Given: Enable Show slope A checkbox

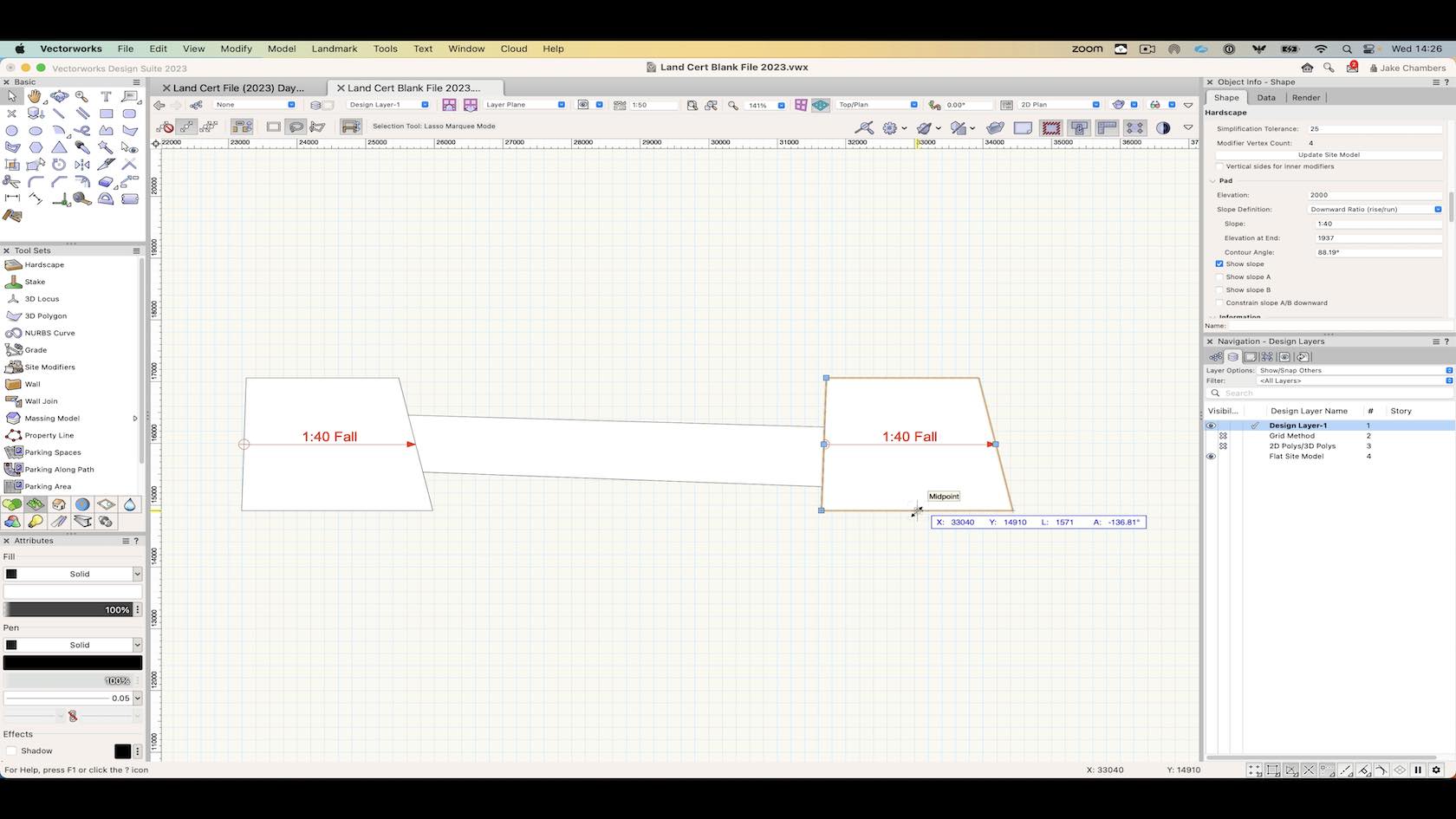Looking at the screenshot, I should 1219,277.
